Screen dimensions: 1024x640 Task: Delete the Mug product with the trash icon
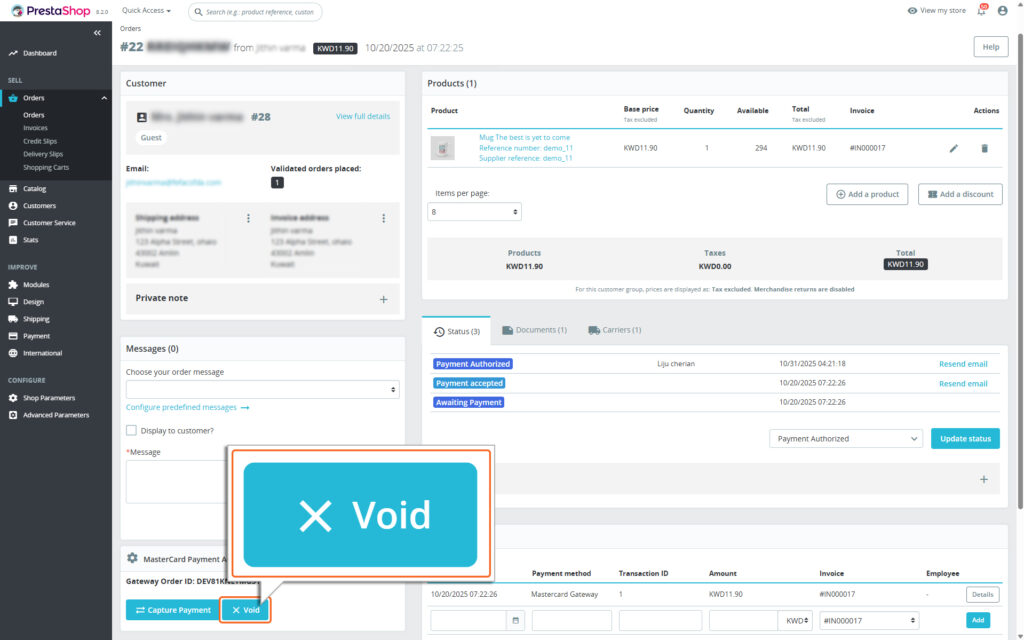(x=984, y=147)
